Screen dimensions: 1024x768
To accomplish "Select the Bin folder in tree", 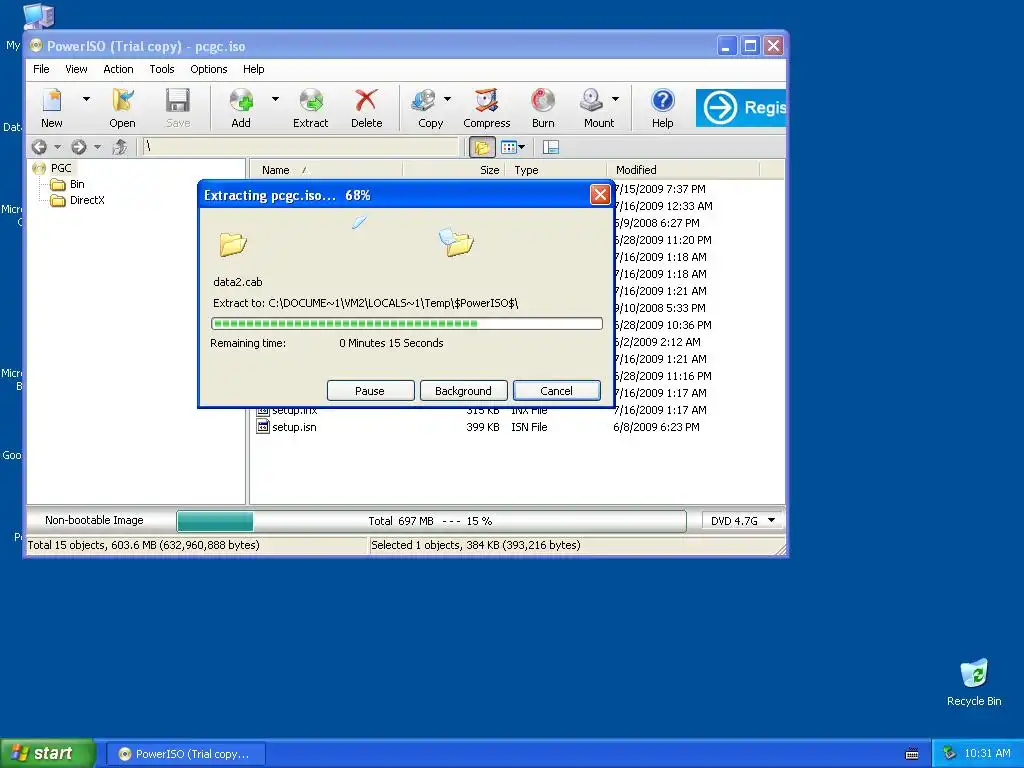I will coord(77,184).
